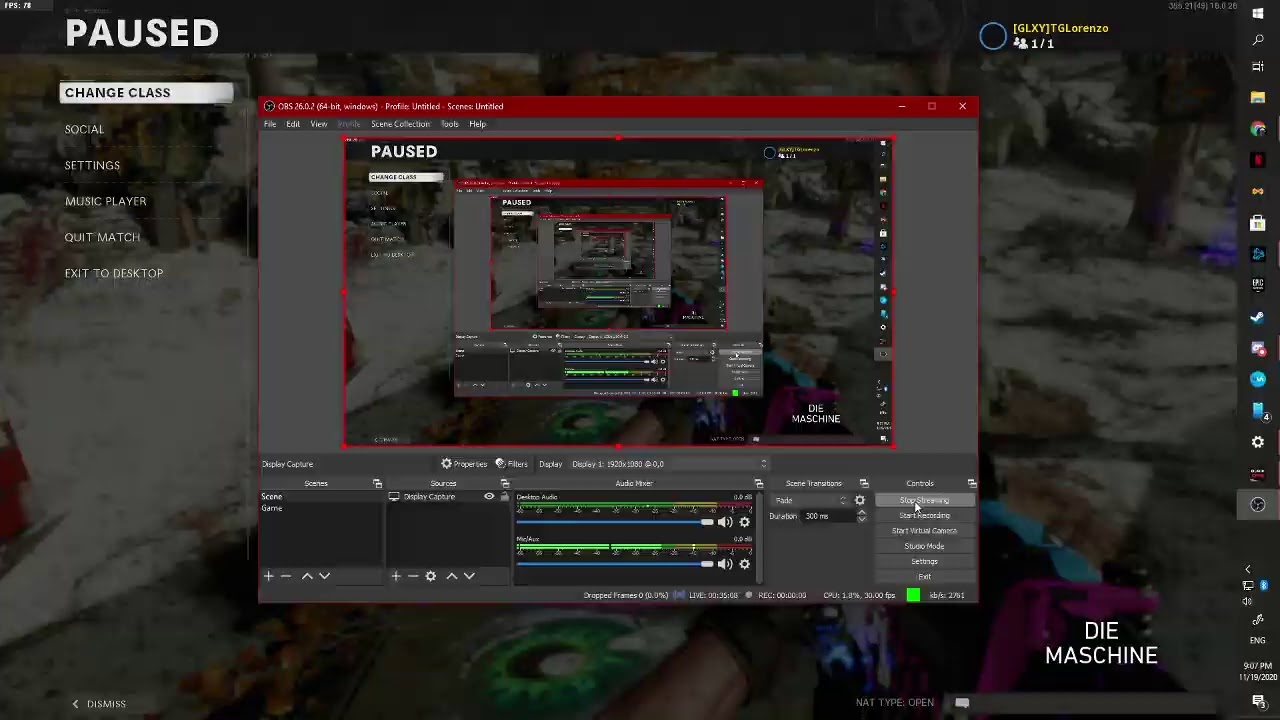Open Chrome from the Windows taskbar
The image size is (1280, 720).
[x=1258, y=129]
